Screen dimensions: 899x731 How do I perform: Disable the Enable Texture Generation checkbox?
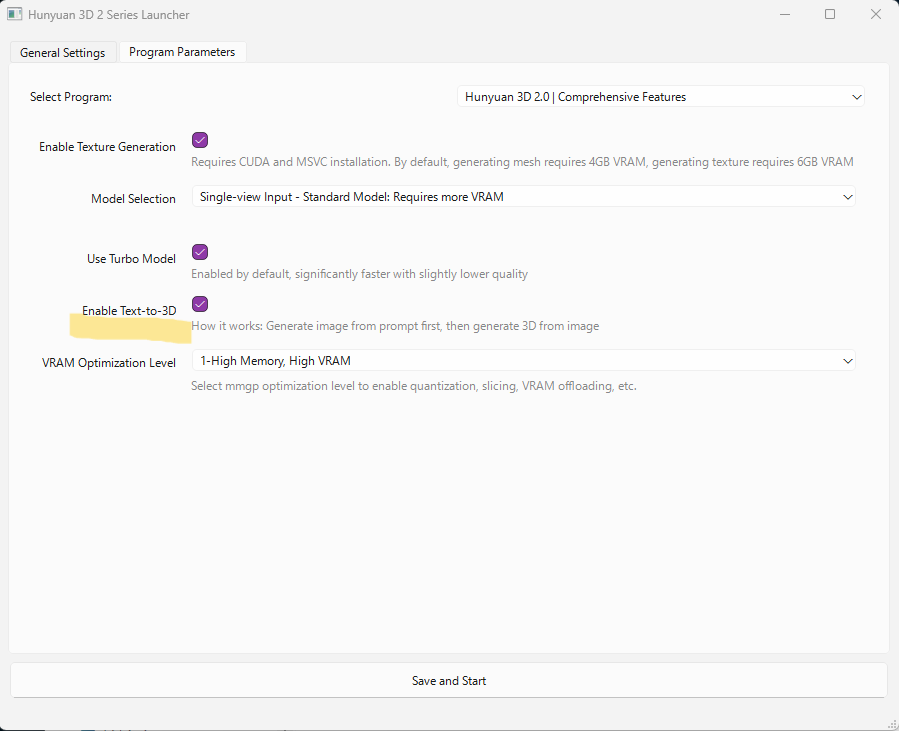click(x=200, y=140)
